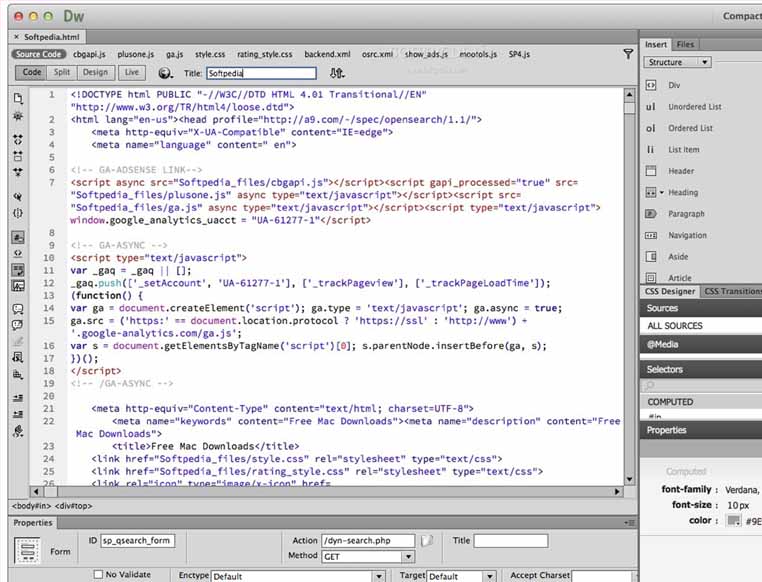Switch to the Files panel tab

point(685,44)
